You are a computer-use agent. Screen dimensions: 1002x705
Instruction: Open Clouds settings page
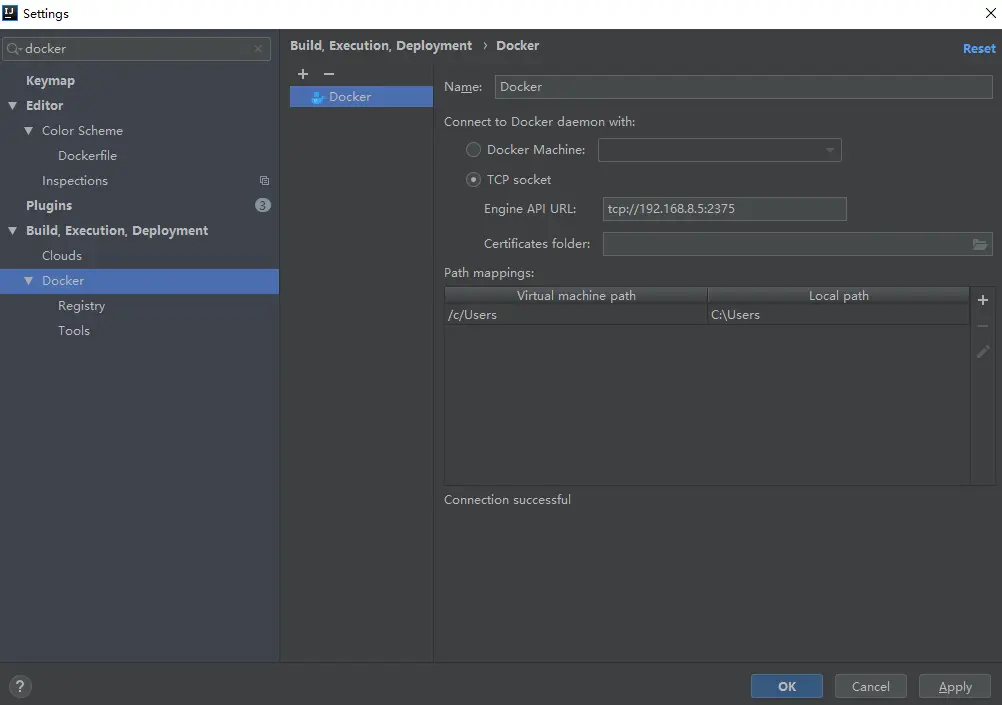[62, 256]
